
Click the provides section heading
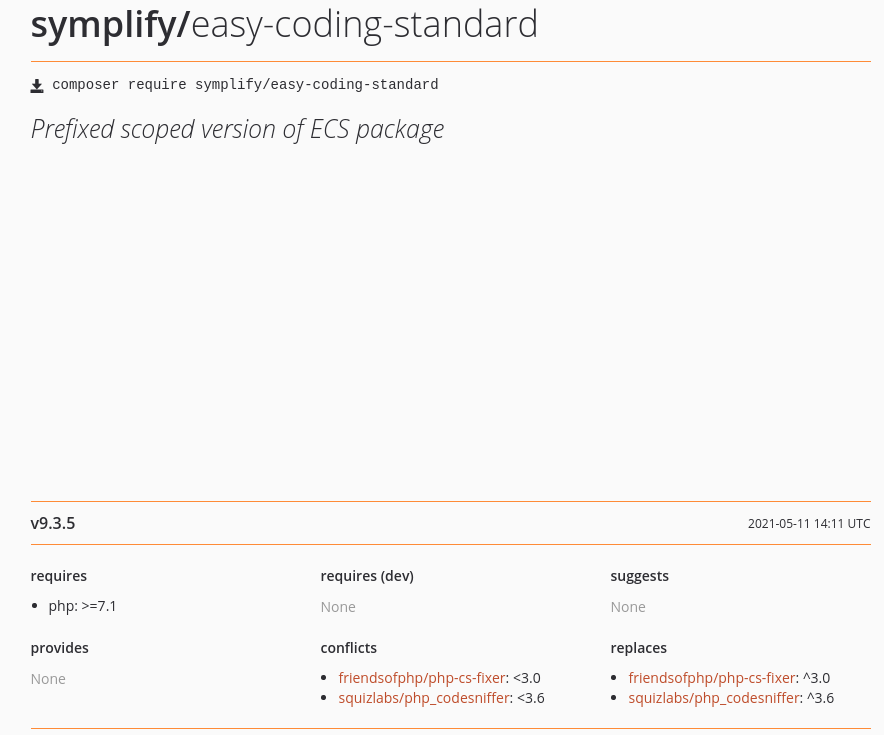click(x=59, y=647)
